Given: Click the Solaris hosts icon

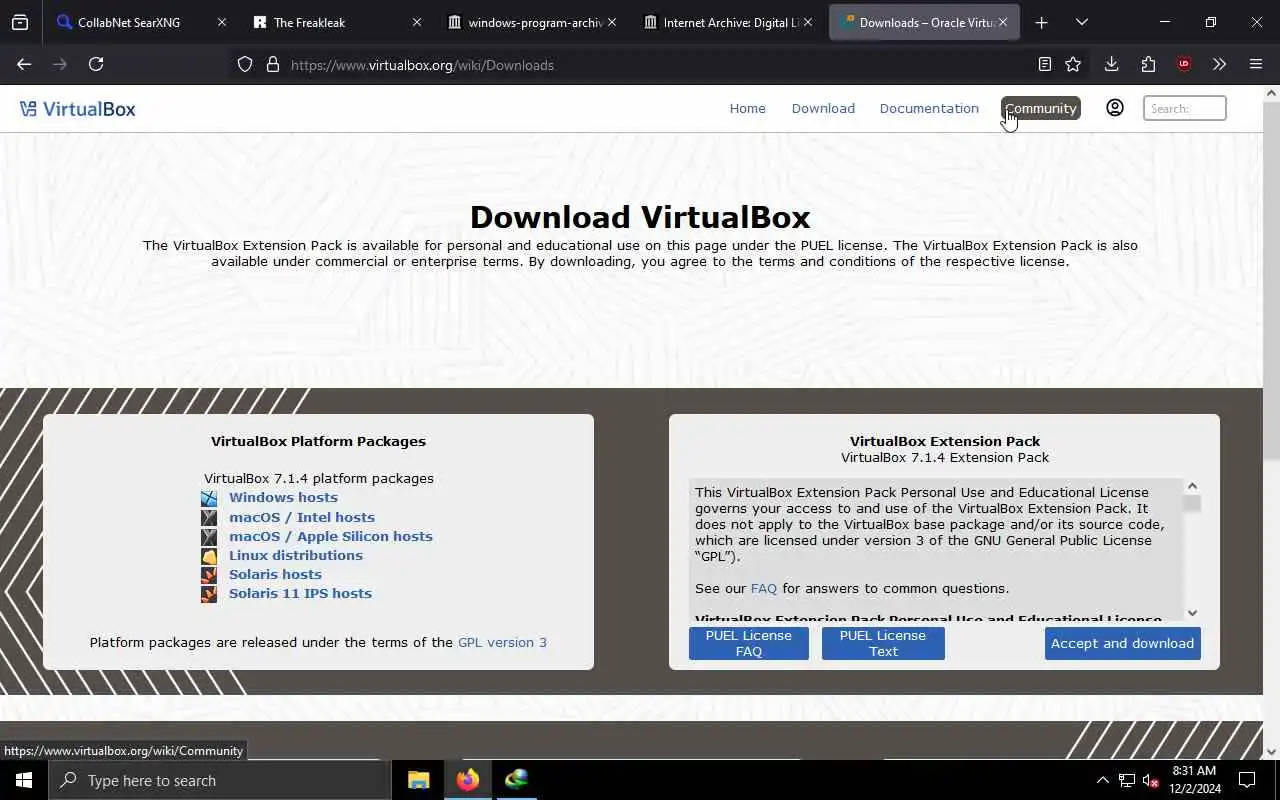Looking at the screenshot, I should point(209,575).
